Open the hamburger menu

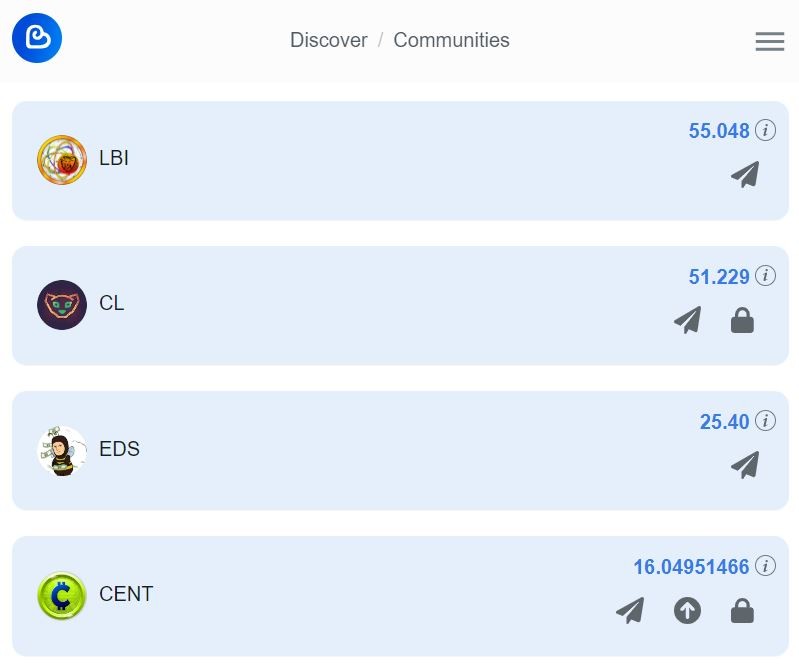[769, 41]
